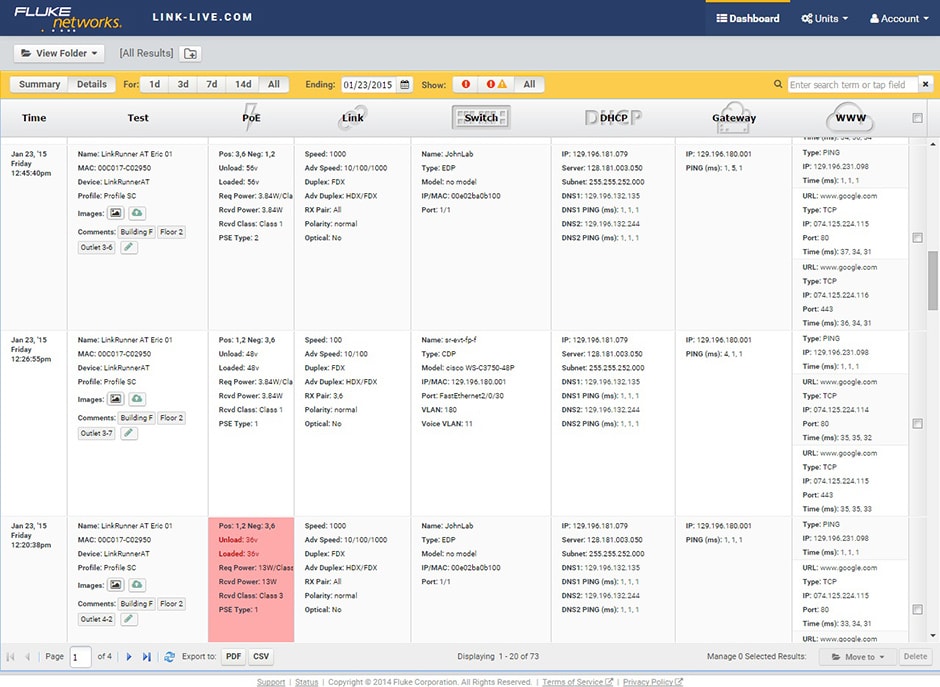Check the 12:20:38pm result's checkbox
Screen dimensions: 940x687
coord(917,608)
